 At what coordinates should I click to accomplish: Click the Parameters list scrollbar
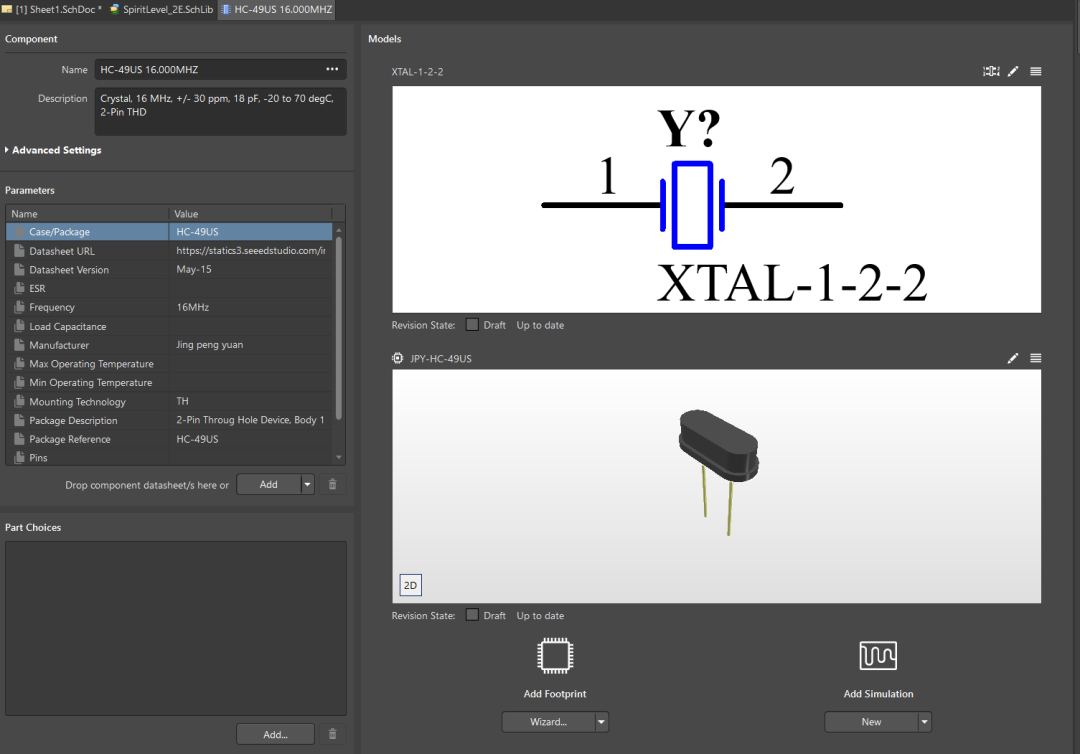(338, 328)
